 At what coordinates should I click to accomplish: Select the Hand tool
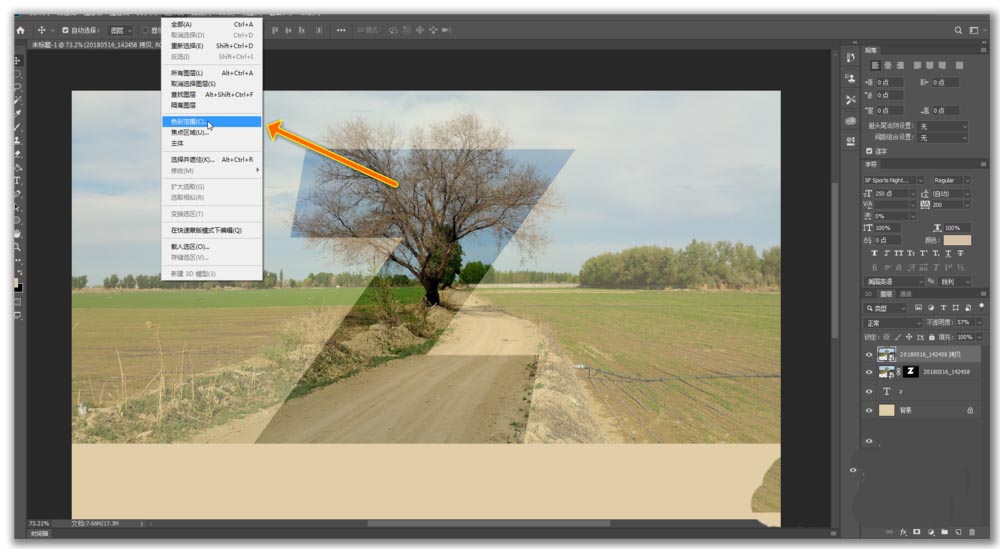tap(17, 234)
